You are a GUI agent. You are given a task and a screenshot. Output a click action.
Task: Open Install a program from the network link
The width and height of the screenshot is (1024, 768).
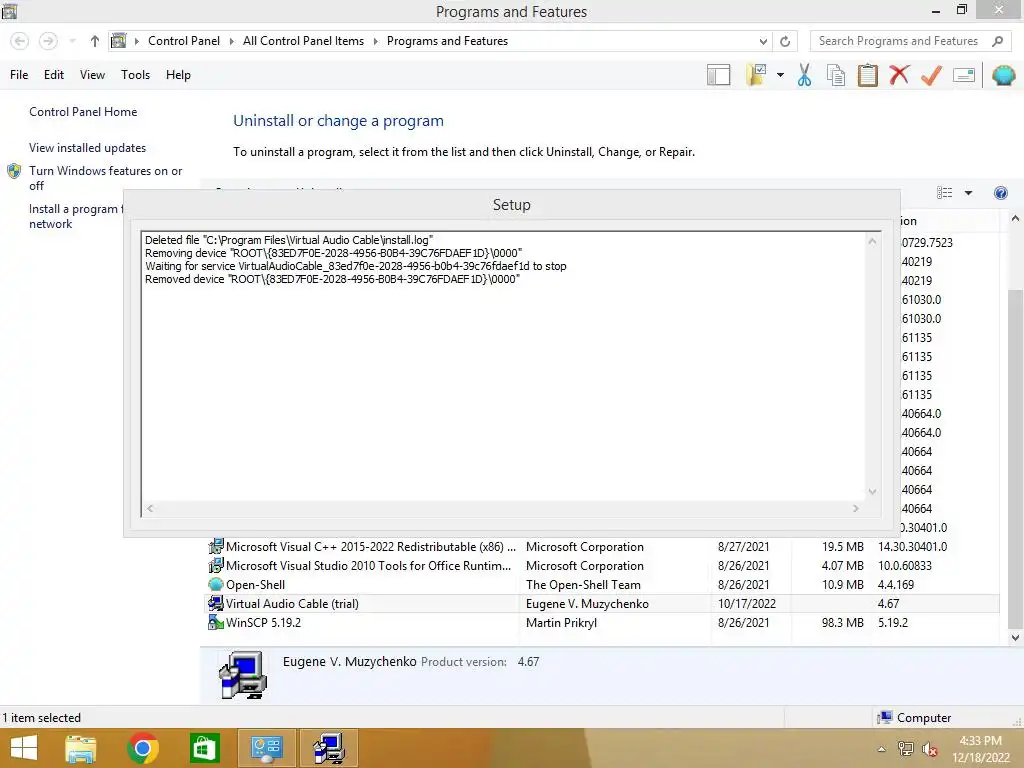point(76,216)
